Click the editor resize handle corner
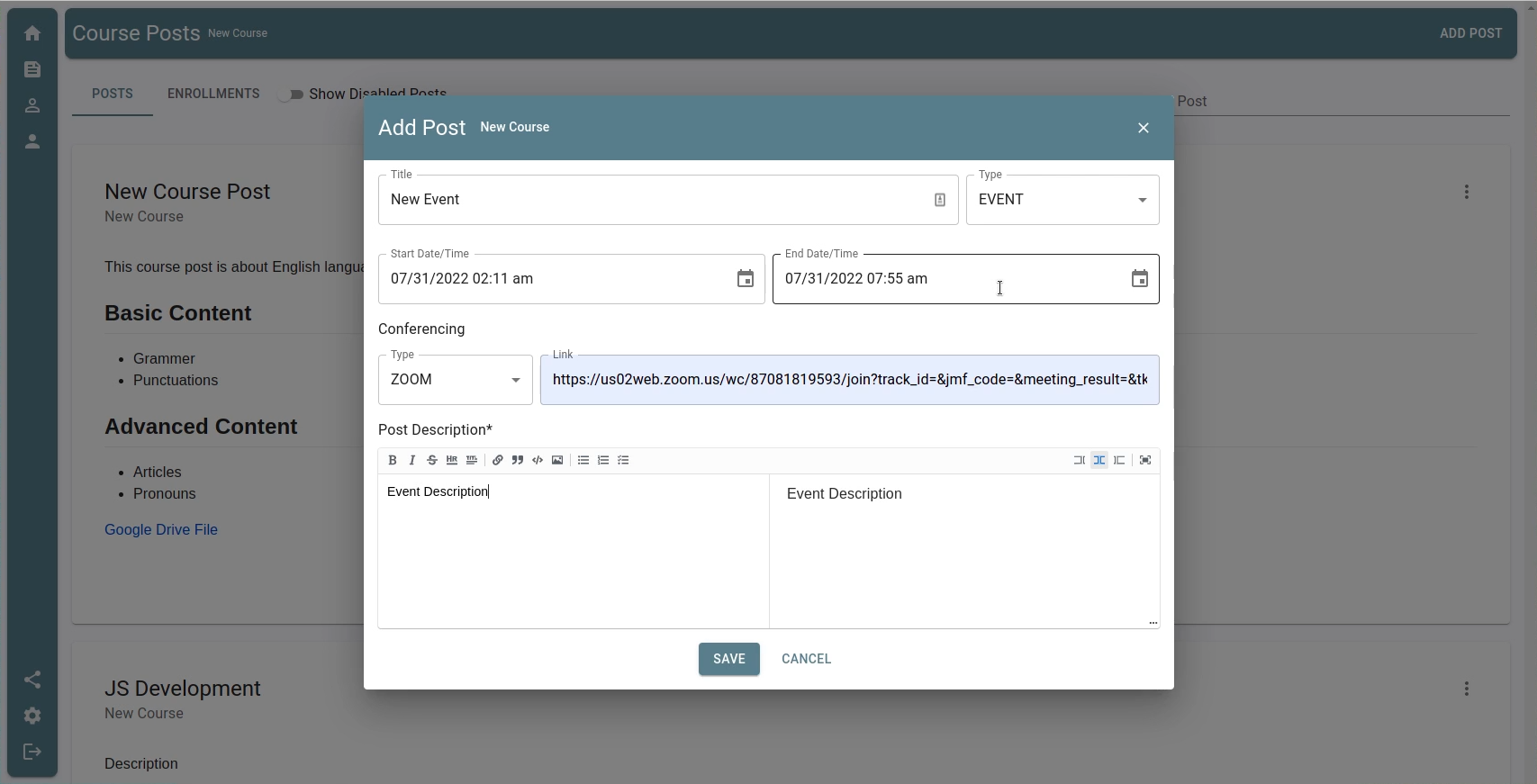The width and height of the screenshot is (1537, 784). pyautogui.click(x=1153, y=622)
